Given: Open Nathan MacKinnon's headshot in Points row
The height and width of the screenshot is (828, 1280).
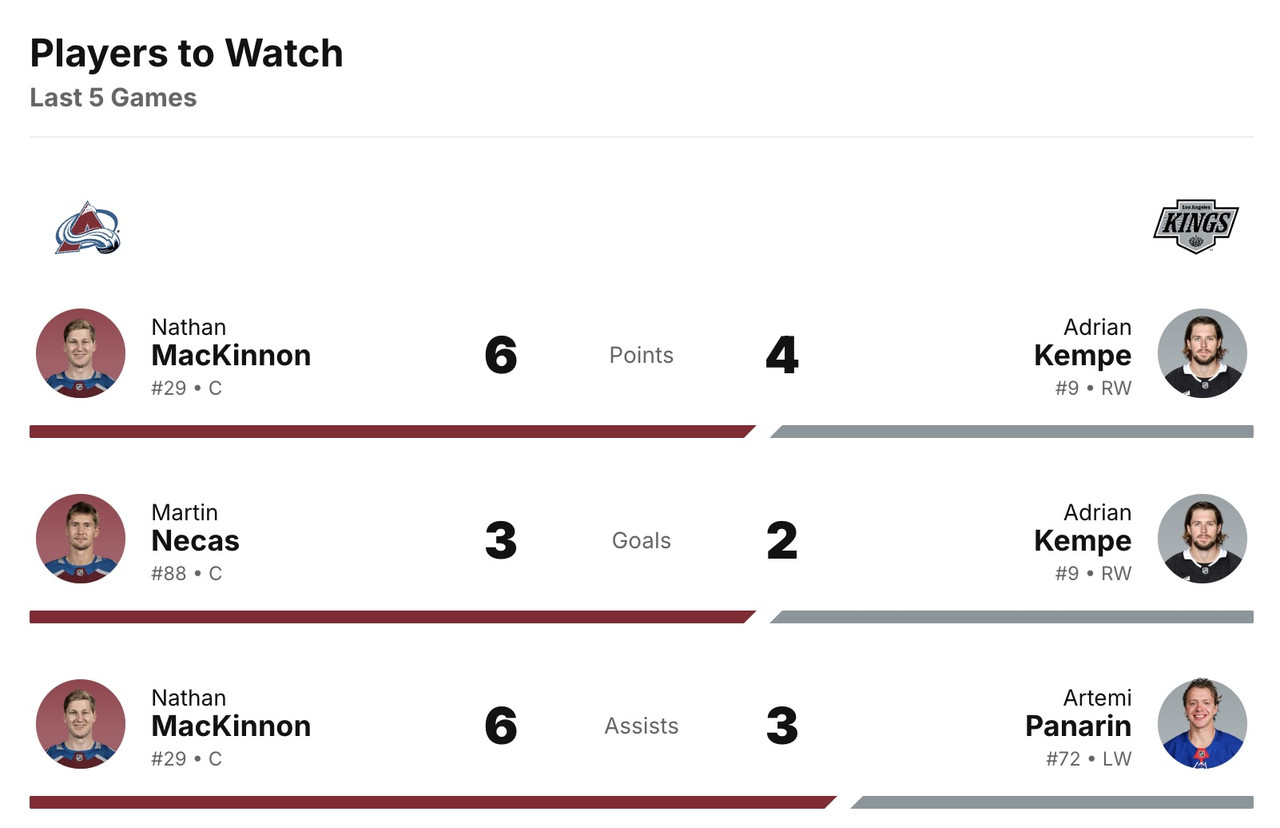Looking at the screenshot, I should [x=81, y=354].
